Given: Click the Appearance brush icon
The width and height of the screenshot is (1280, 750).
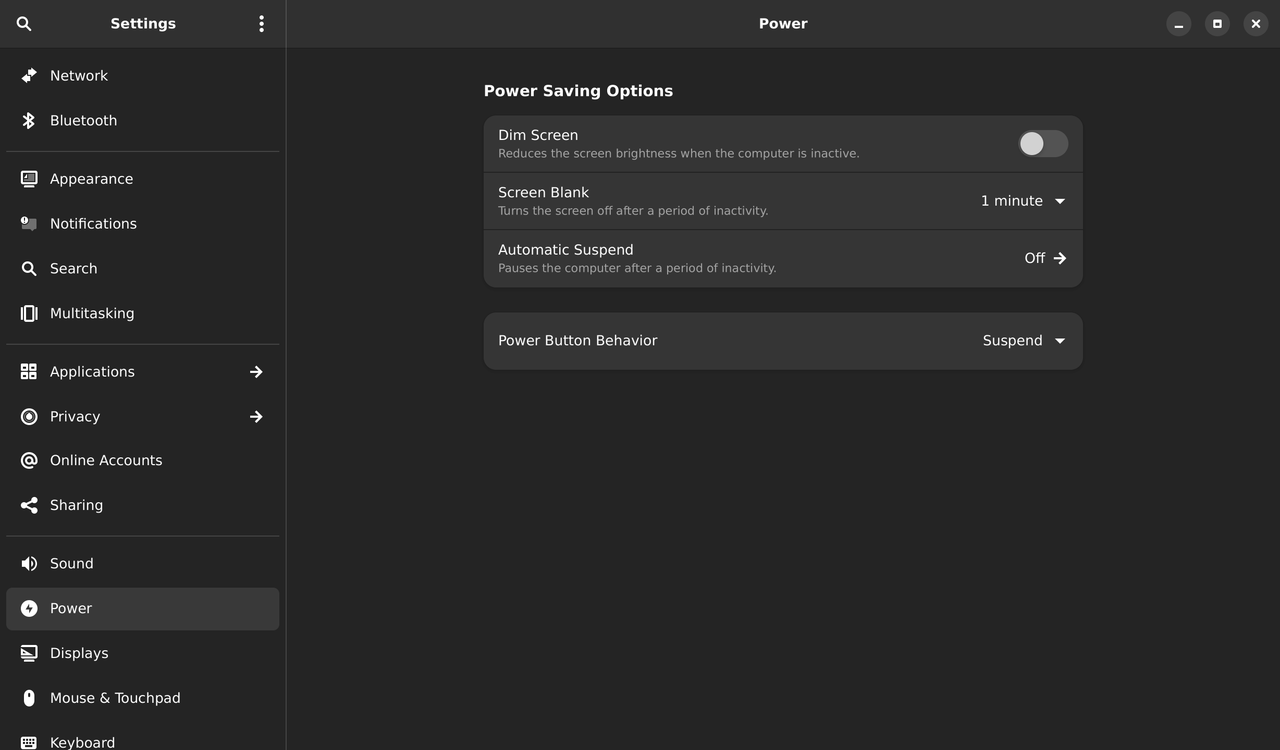Looking at the screenshot, I should (27, 178).
